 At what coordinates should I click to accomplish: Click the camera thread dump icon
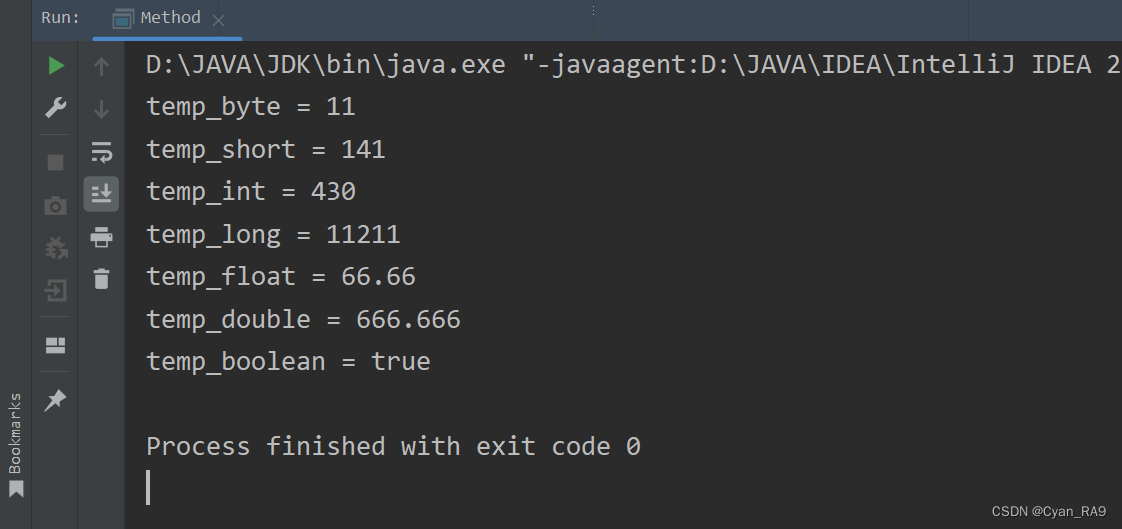(56, 207)
